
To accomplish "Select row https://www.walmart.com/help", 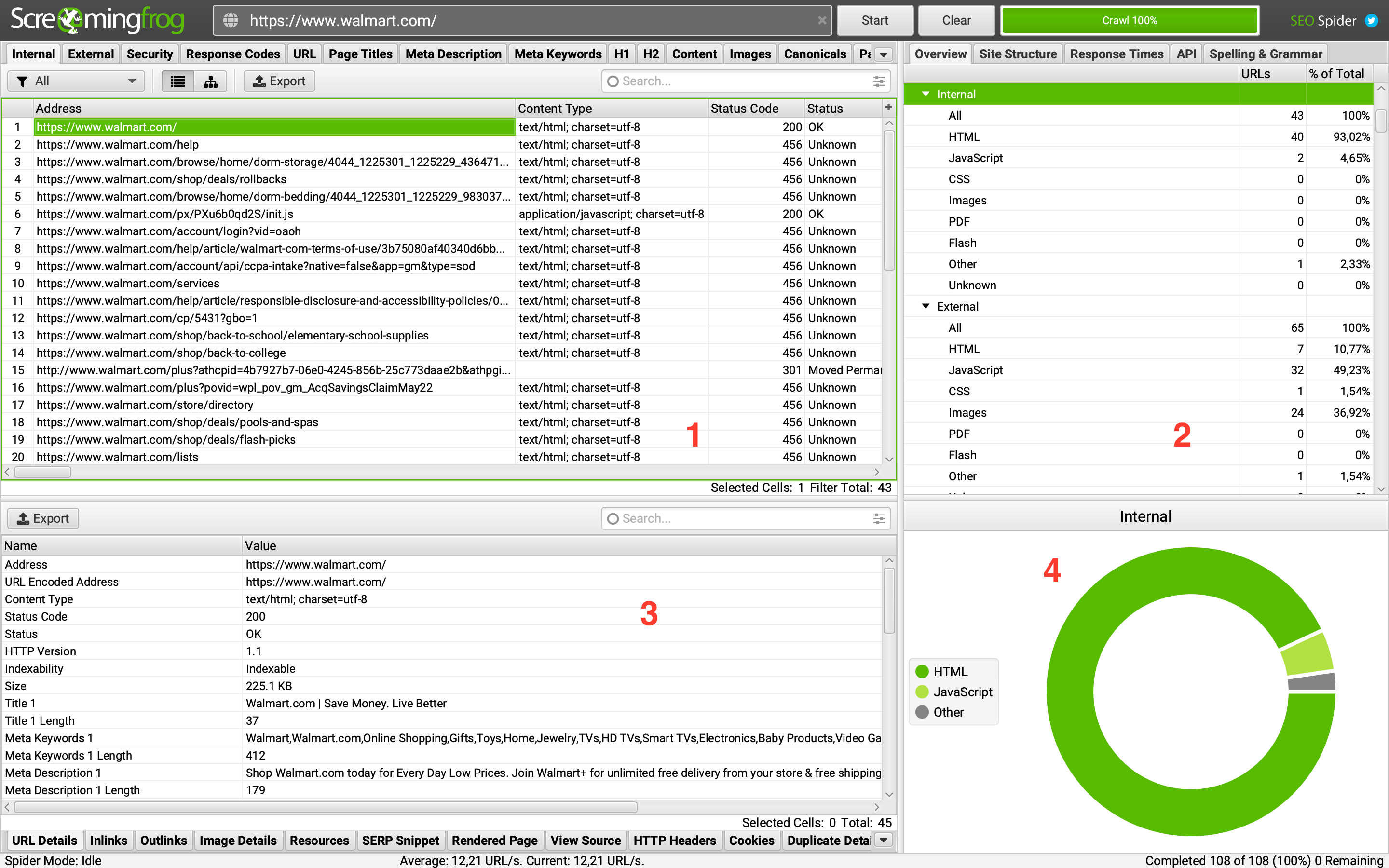I will (442, 145).
